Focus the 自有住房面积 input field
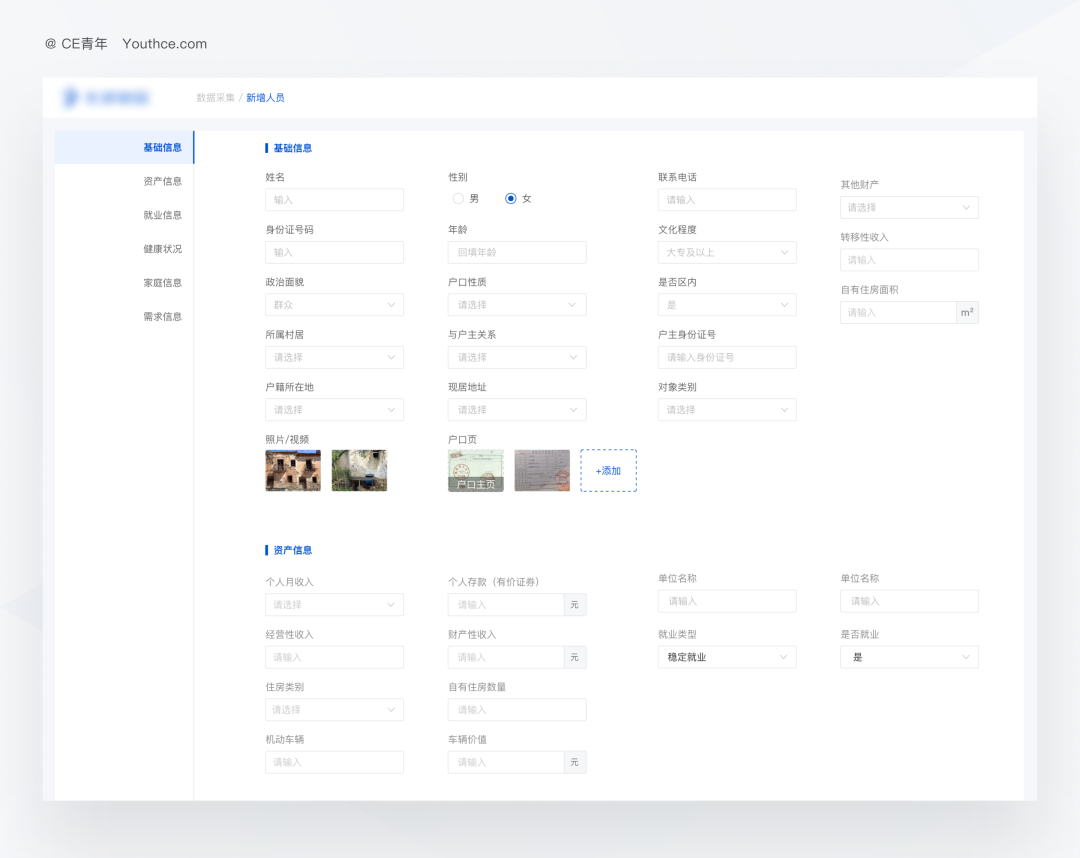The image size is (1080, 858). (x=898, y=312)
